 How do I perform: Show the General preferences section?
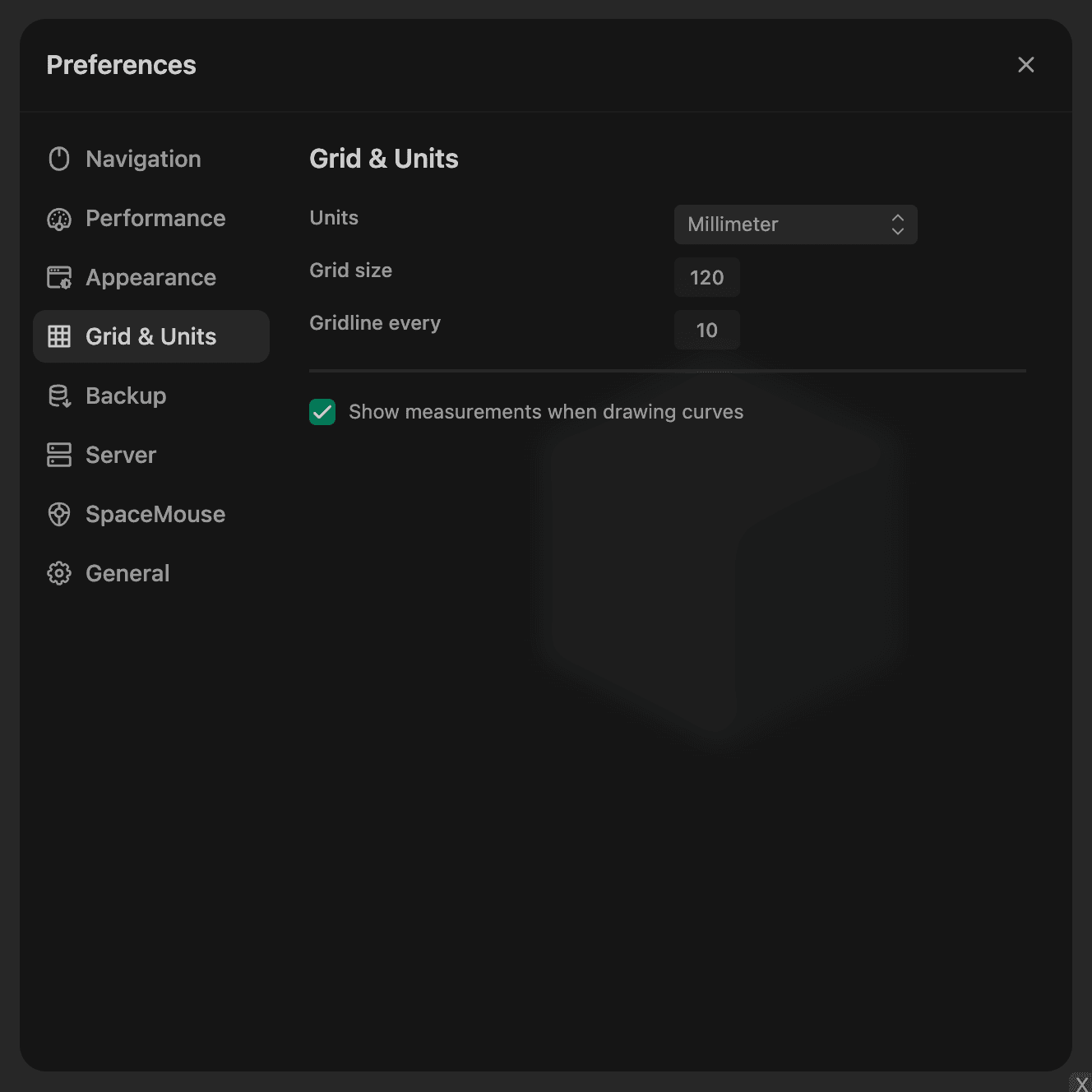tap(127, 573)
